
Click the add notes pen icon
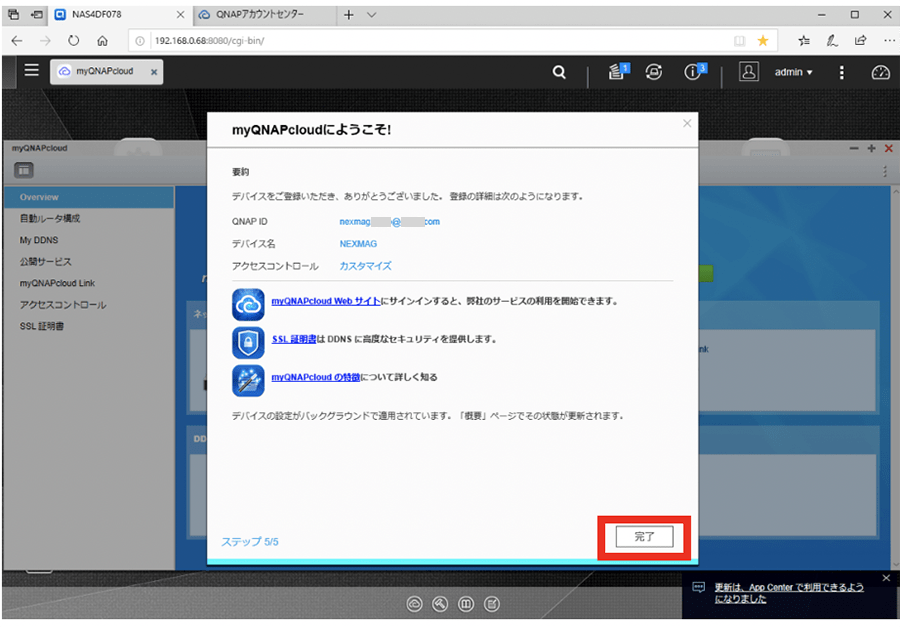tap(832, 41)
